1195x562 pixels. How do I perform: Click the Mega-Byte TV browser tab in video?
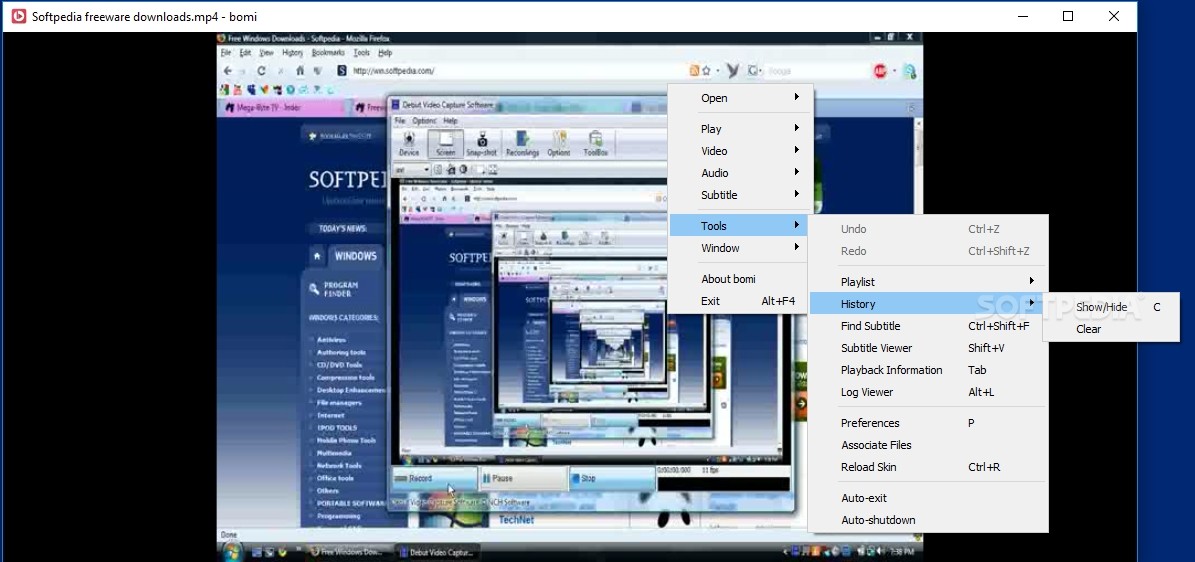coord(280,108)
